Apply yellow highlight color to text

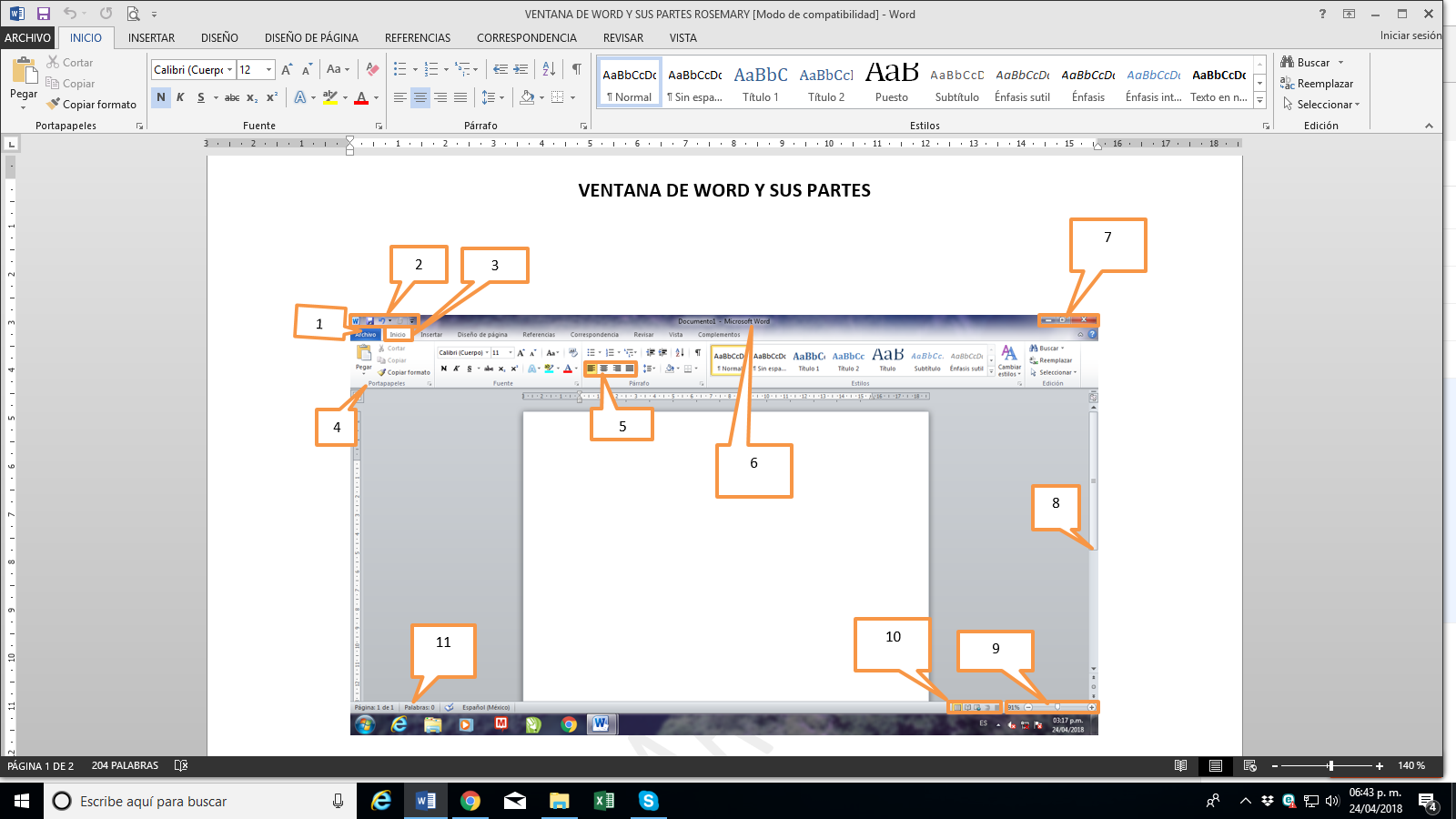pyautogui.click(x=330, y=97)
